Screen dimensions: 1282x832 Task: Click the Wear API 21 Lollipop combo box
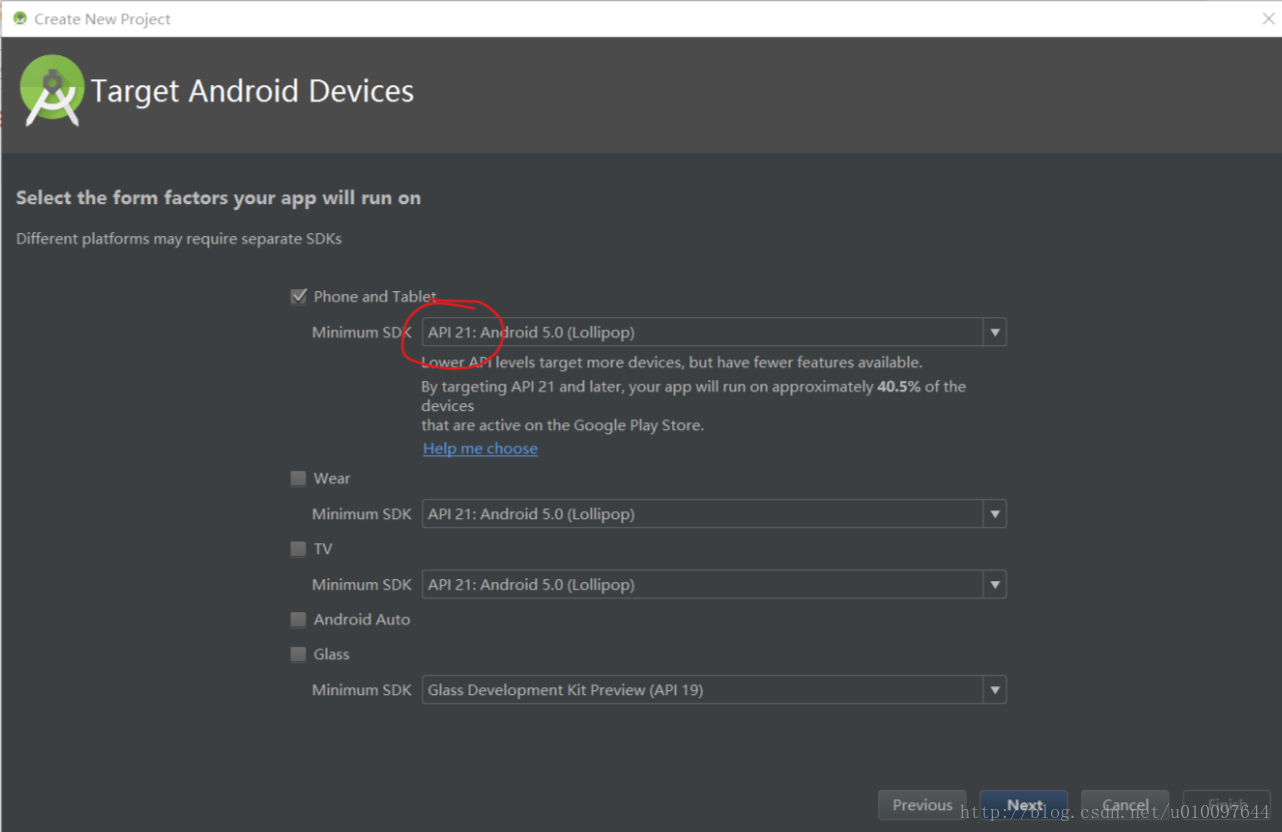(702, 515)
